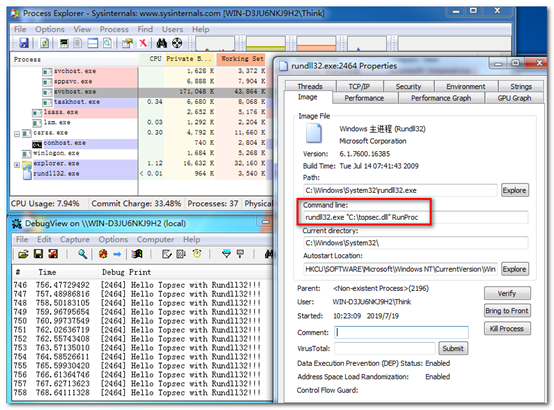Image resolution: width=554 pixels, height=410 pixels.
Task: Toggle the Auto Scroll icon in DebugView
Action: [x=181, y=254]
